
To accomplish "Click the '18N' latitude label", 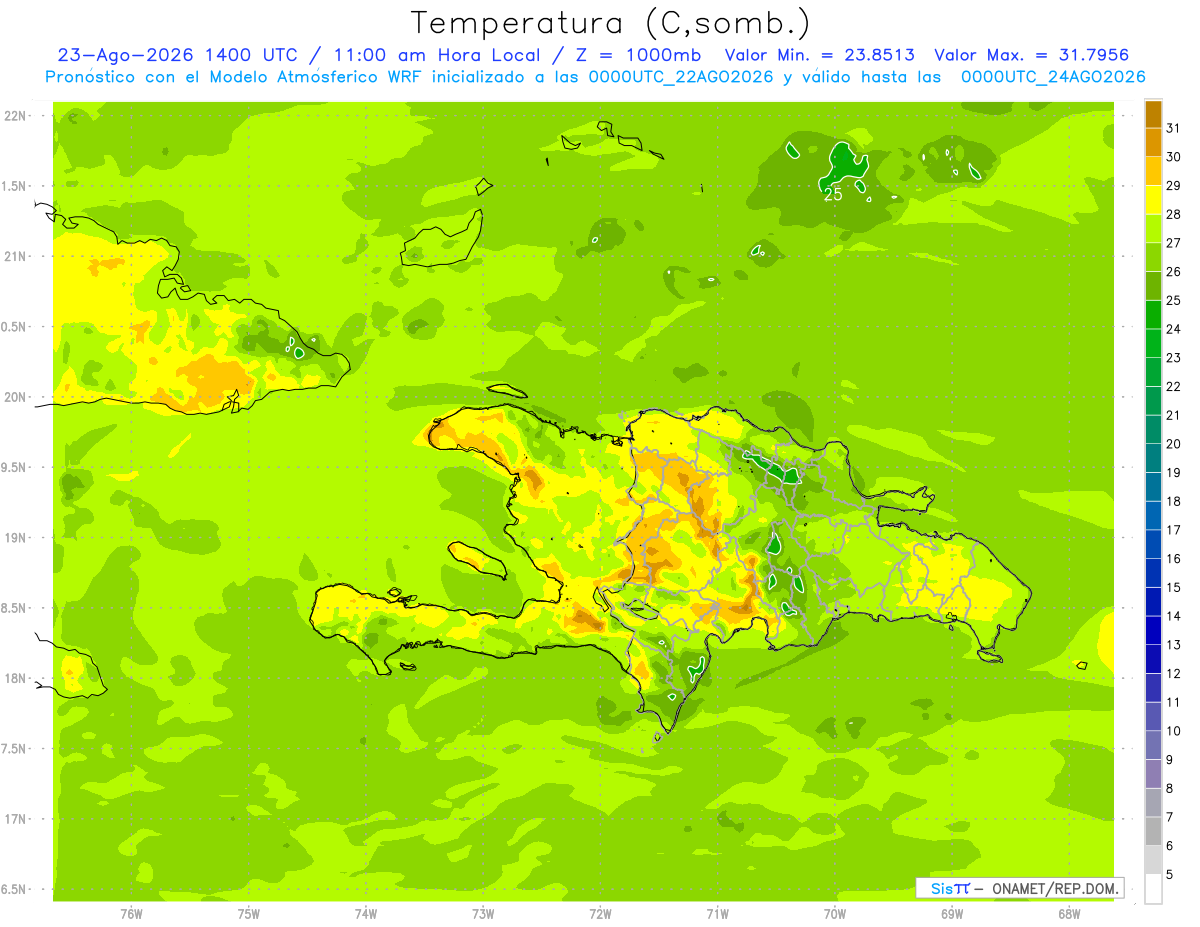I will click(15, 678).
